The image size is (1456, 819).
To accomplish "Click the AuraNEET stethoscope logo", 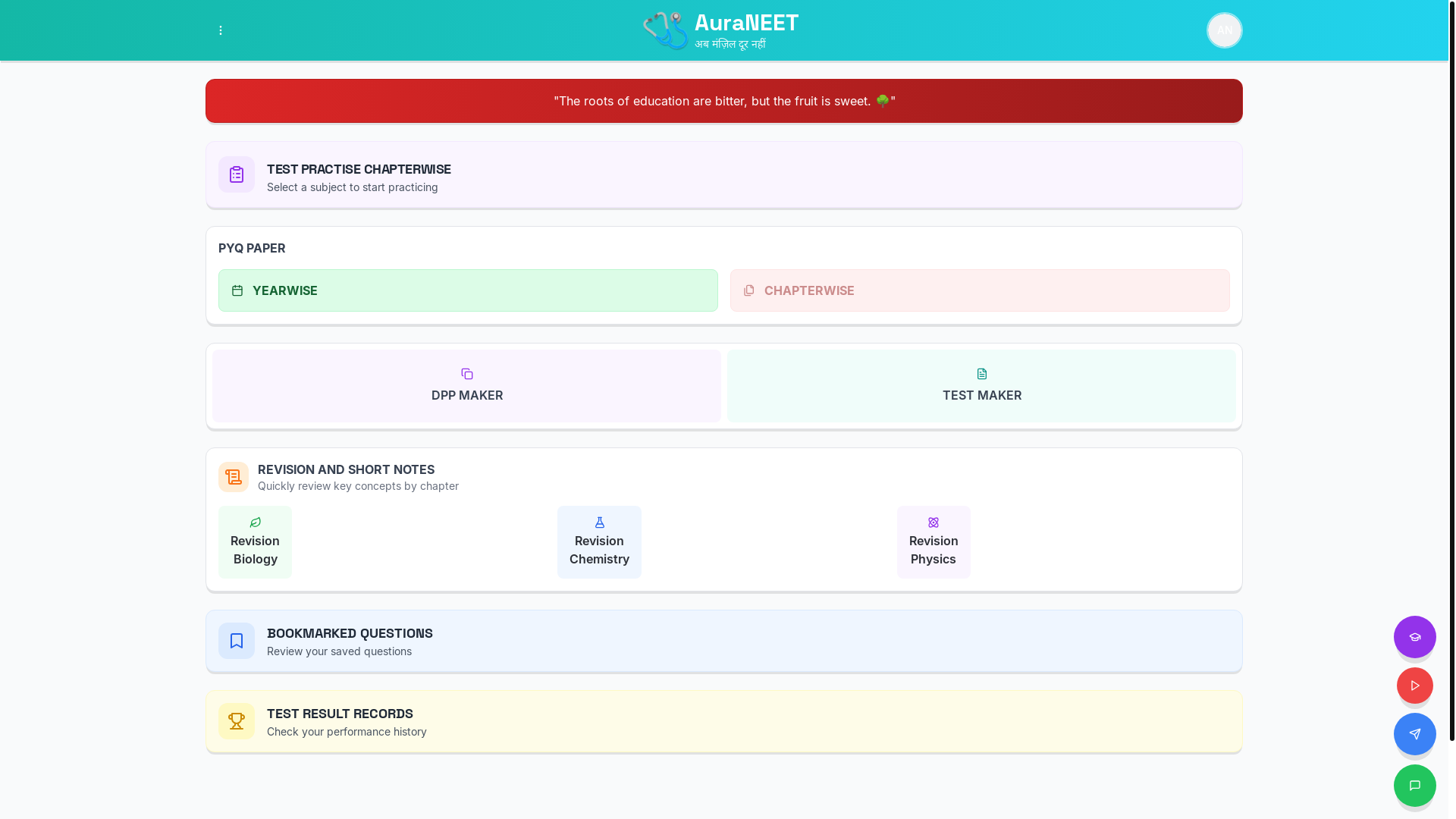I will click(665, 30).
